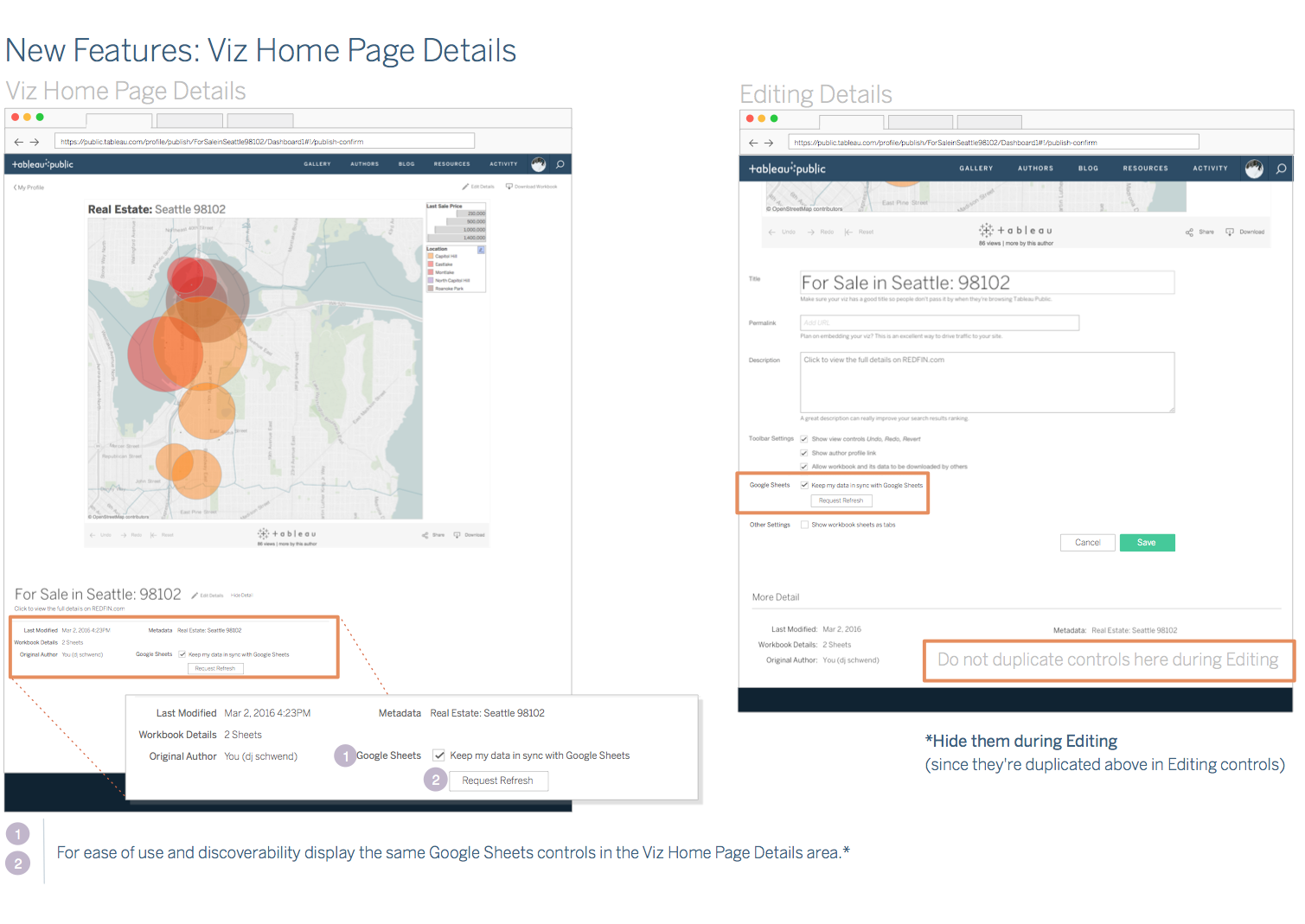The height and width of the screenshot is (924, 1305).
Task: Click the Permalink Add URL field
Action: pyautogui.click(x=939, y=323)
